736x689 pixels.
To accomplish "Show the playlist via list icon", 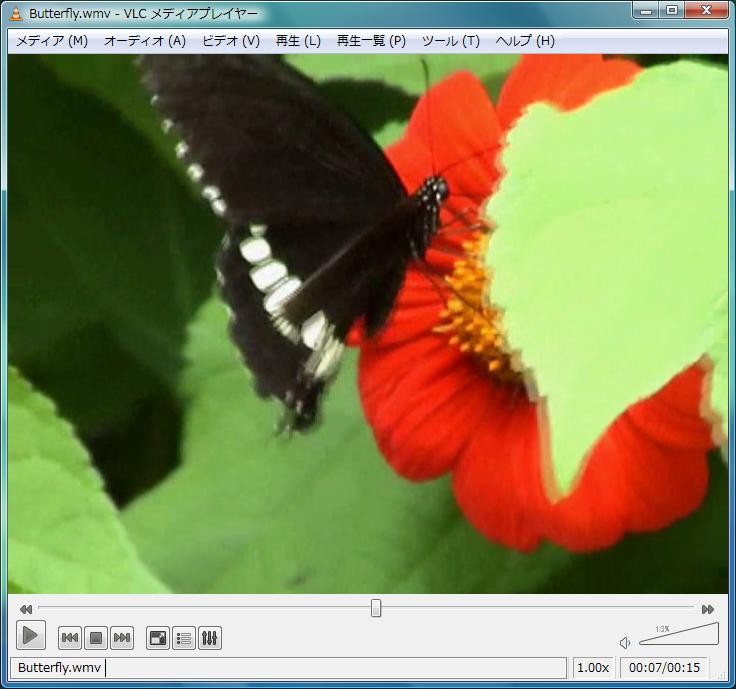I will tap(184, 638).
